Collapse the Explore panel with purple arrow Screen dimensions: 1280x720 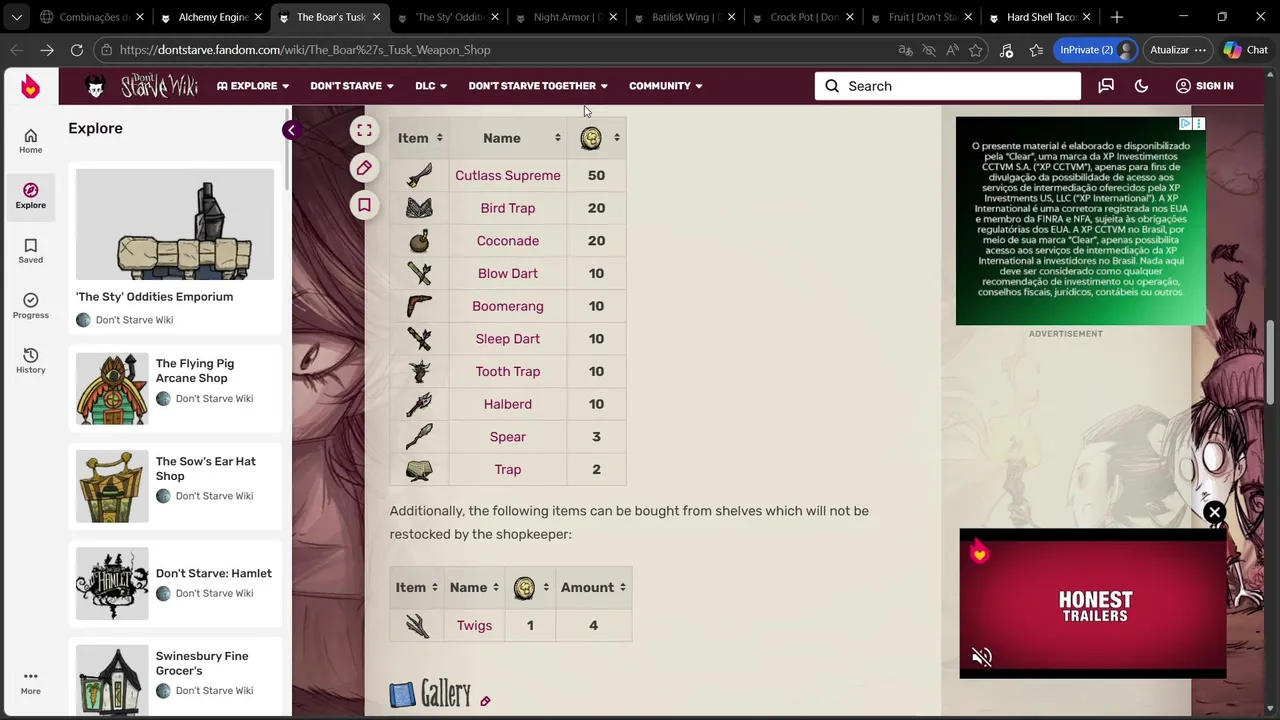click(290, 130)
